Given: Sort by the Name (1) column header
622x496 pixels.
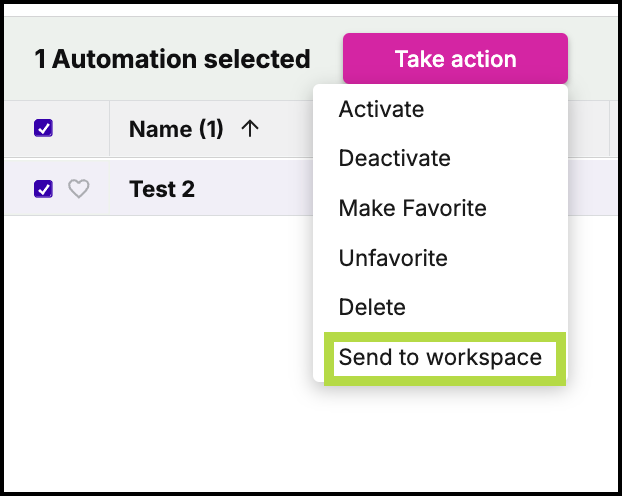Looking at the screenshot, I should pyautogui.click(x=176, y=129).
